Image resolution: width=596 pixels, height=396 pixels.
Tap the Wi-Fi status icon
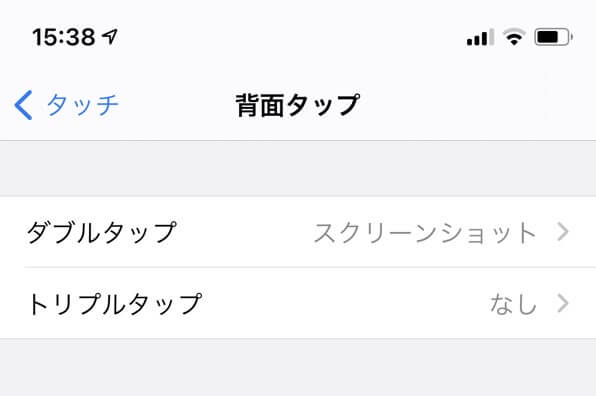coord(514,37)
